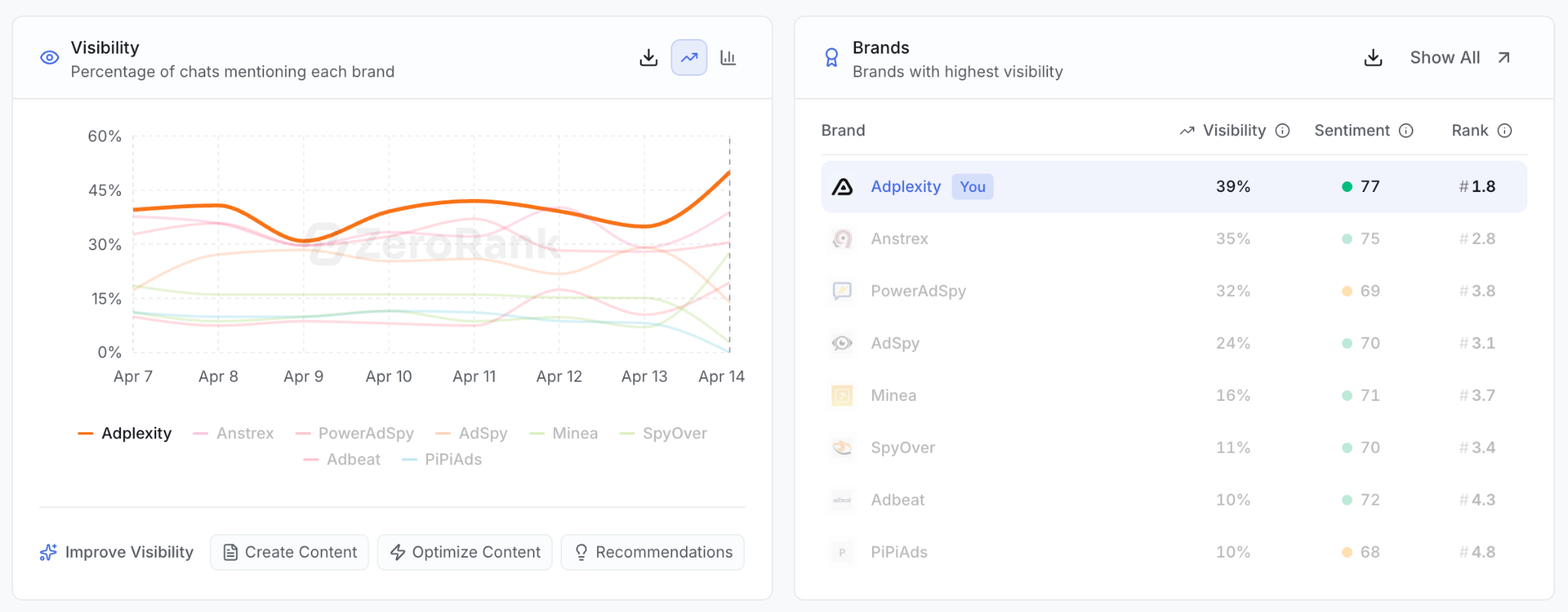Select the SpyOver brand row name
The image size is (1568, 612).
(903, 448)
